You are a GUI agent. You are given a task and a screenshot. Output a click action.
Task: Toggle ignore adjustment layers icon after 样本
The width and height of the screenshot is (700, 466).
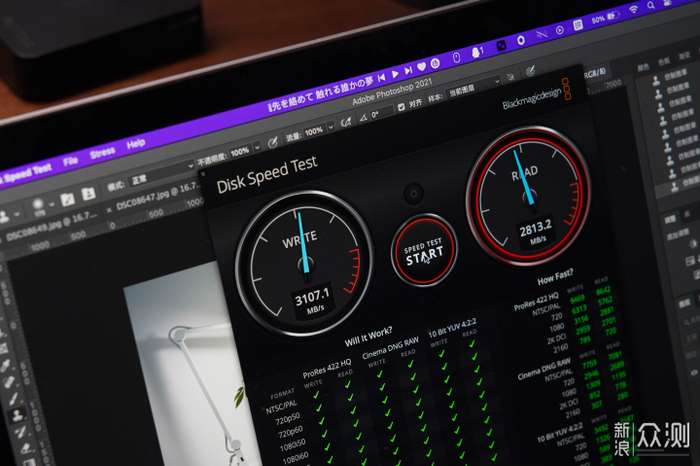coord(511,77)
